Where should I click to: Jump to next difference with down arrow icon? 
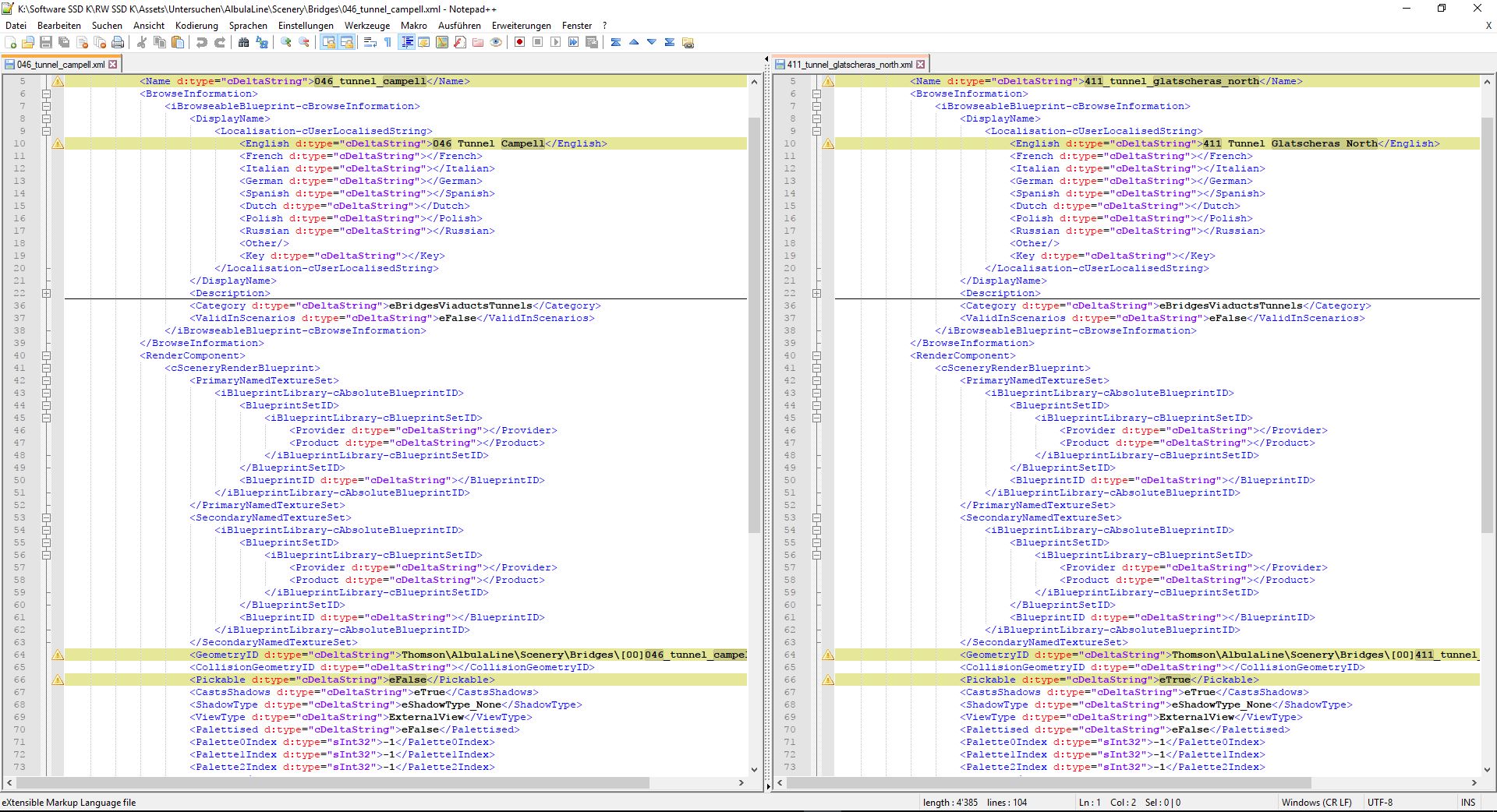(651, 43)
